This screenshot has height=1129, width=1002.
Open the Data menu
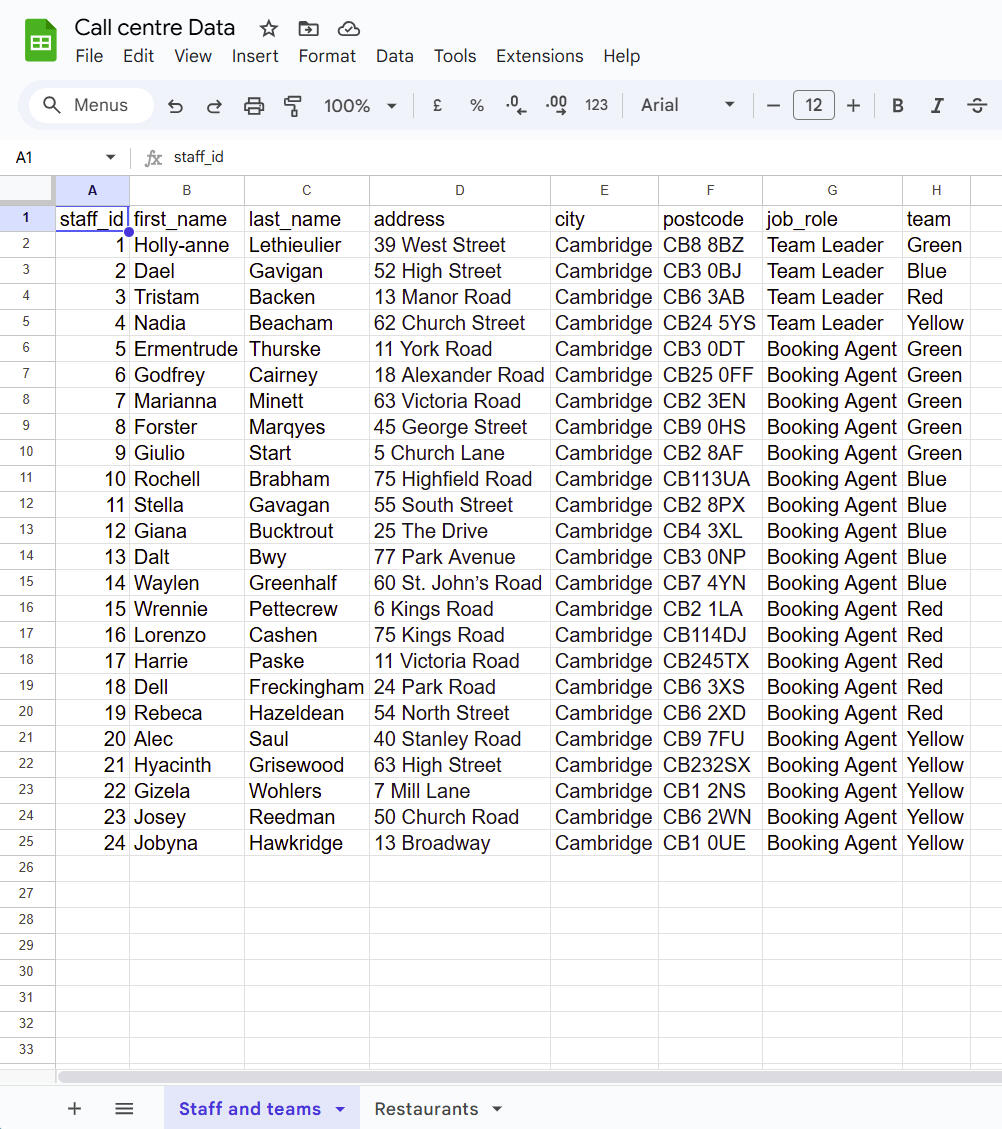point(394,56)
